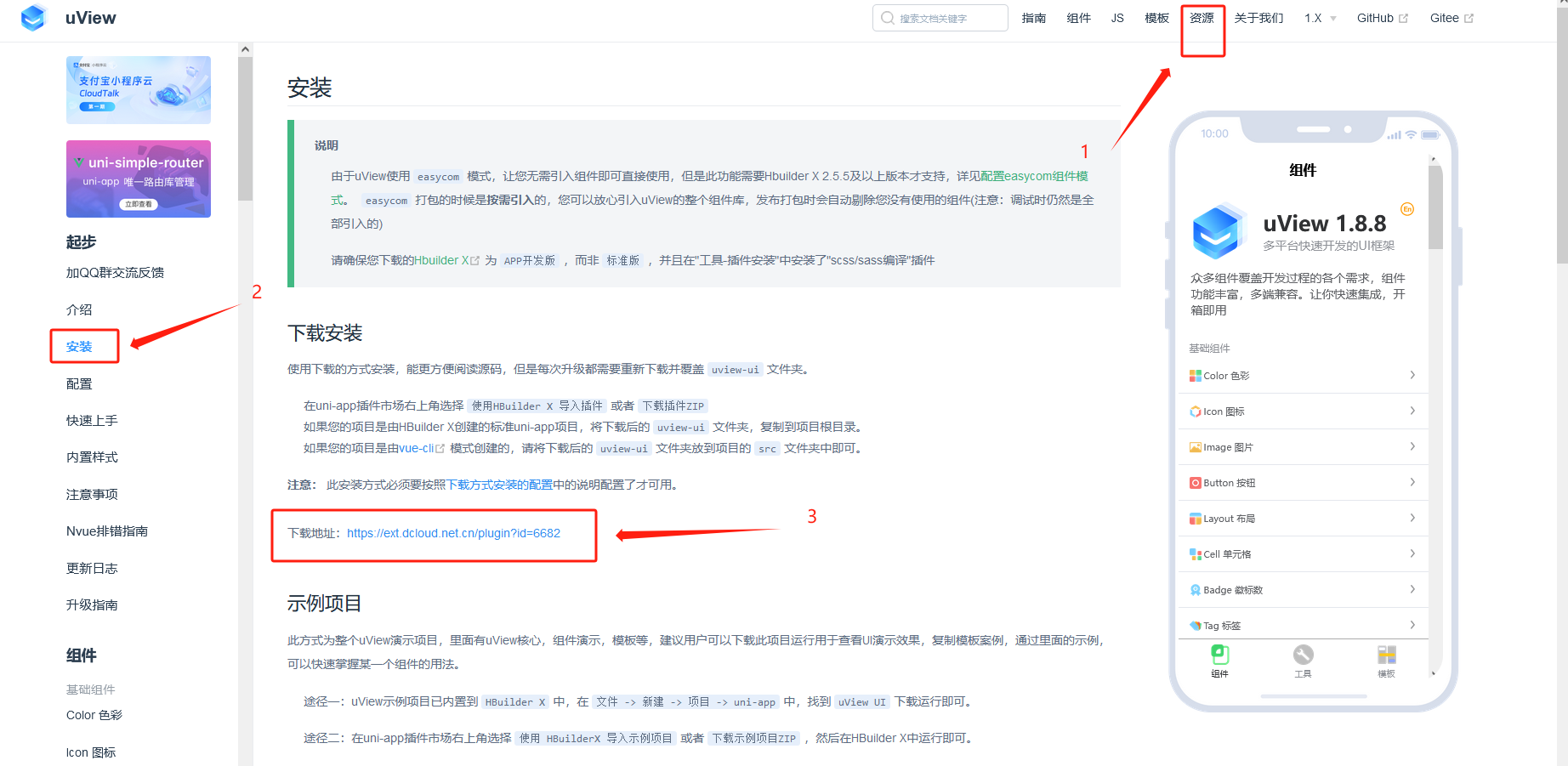This screenshot has height=766, width=1568.
Task: Open Nvue排错指南 in the sidebar
Action: click(107, 531)
